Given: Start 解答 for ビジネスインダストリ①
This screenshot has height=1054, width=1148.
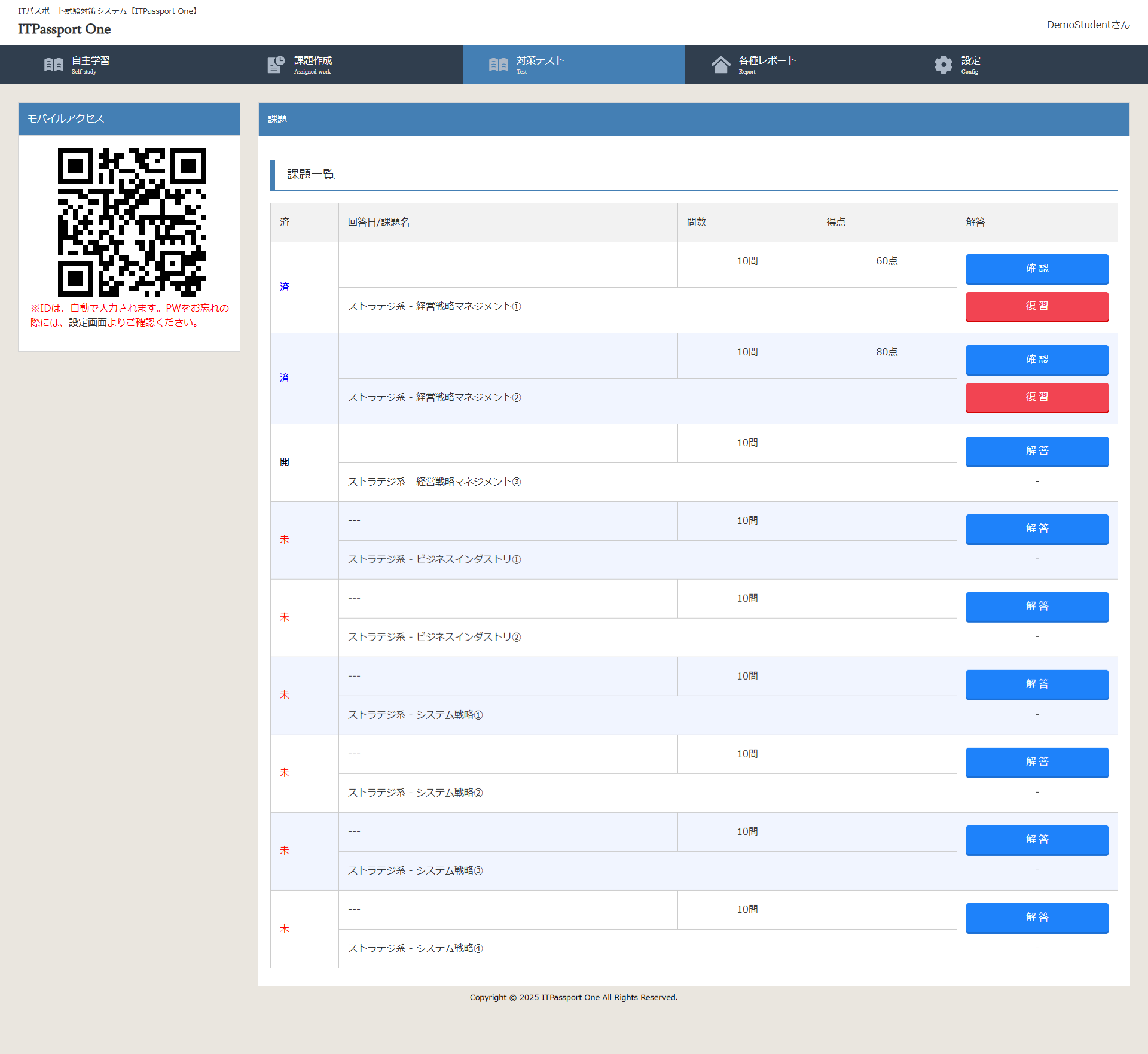Looking at the screenshot, I should click(x=1036, y=529).
